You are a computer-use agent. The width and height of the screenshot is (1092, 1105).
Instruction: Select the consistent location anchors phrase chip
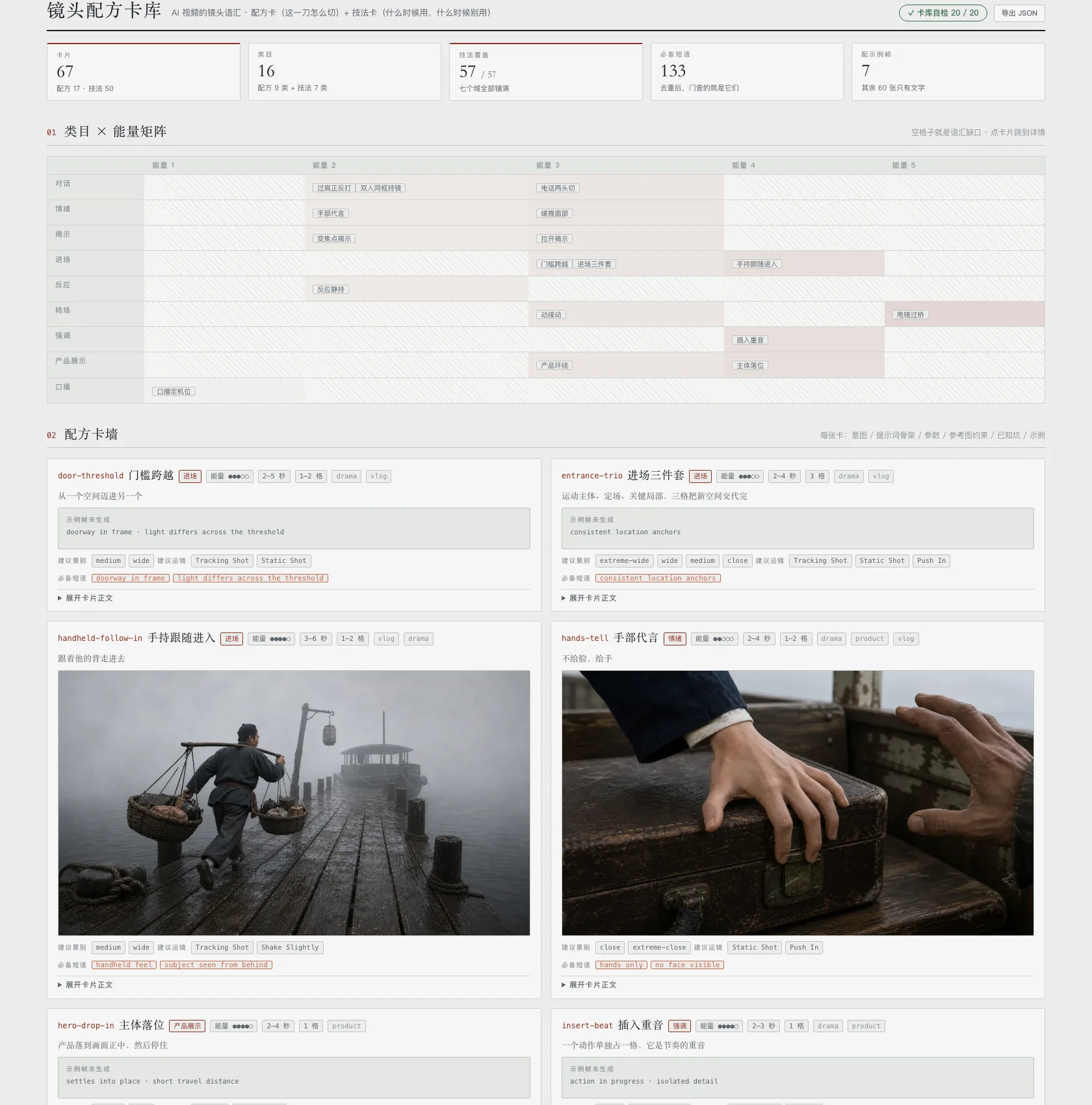pyautogui.click(x=658, y=578)
